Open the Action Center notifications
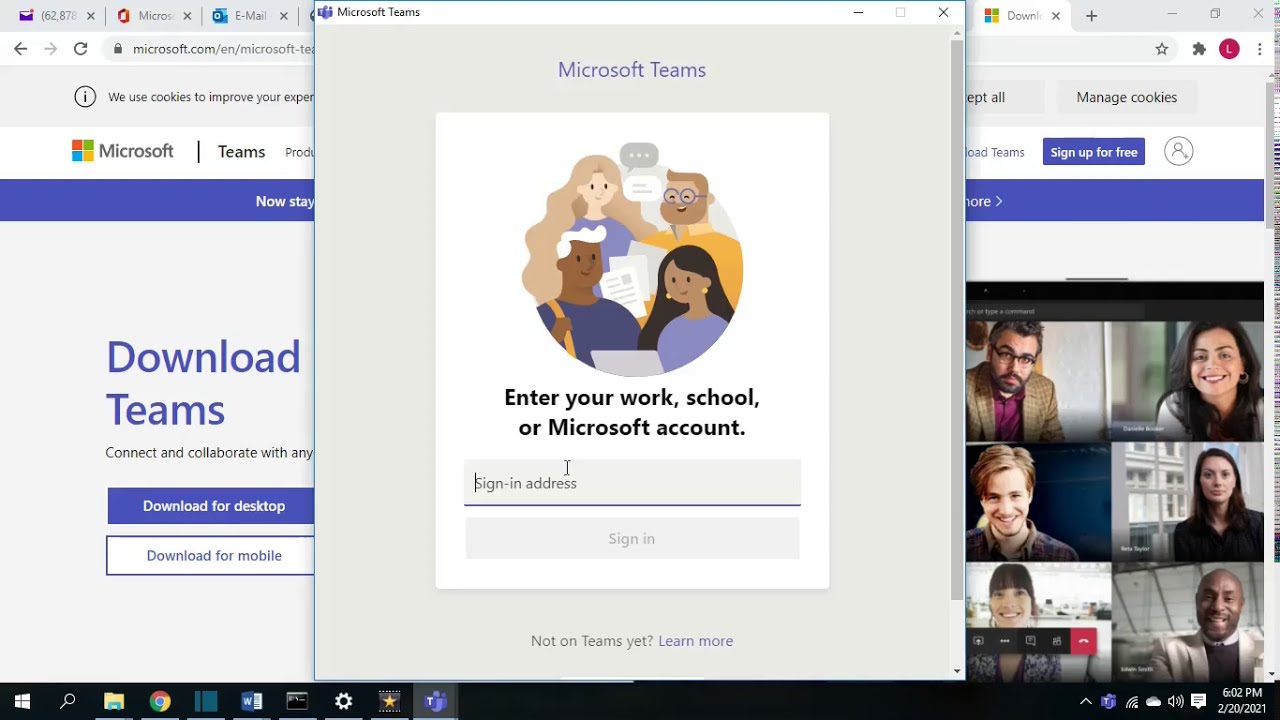This screenshot has height=720, width=1280. click(1199, 702)
